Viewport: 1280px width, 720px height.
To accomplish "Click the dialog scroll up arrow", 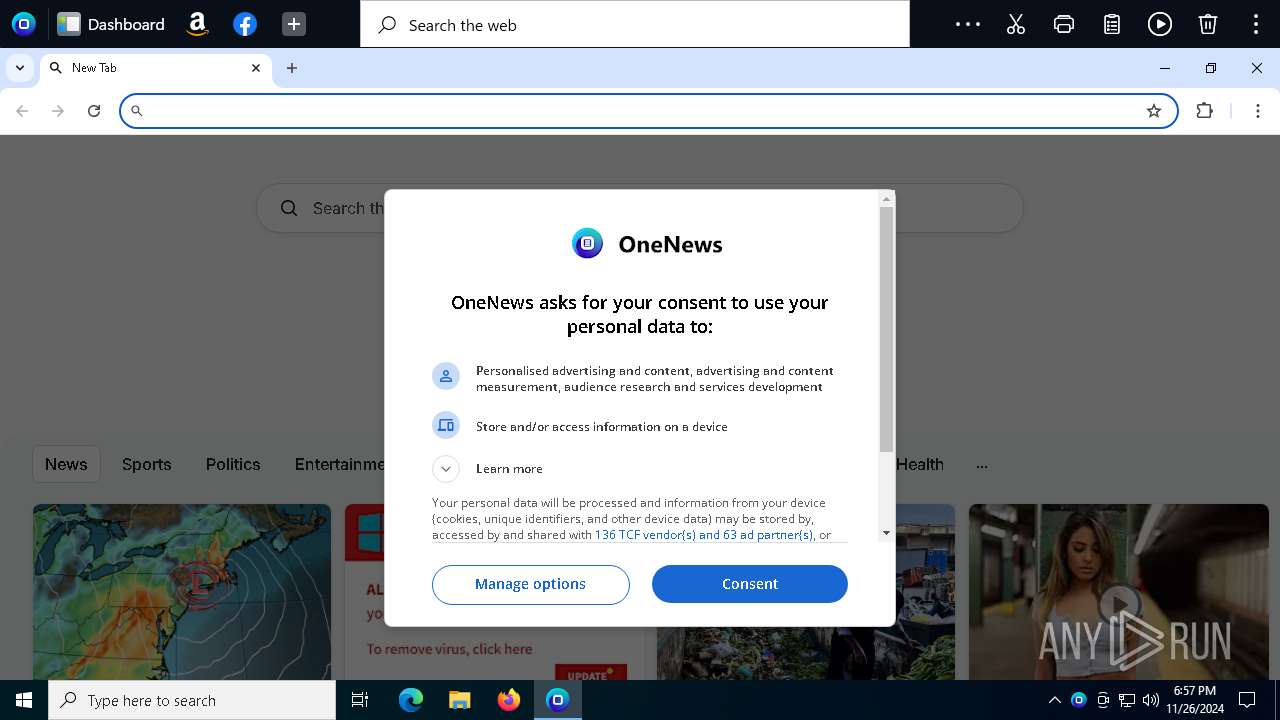I will tap(886, 199).
